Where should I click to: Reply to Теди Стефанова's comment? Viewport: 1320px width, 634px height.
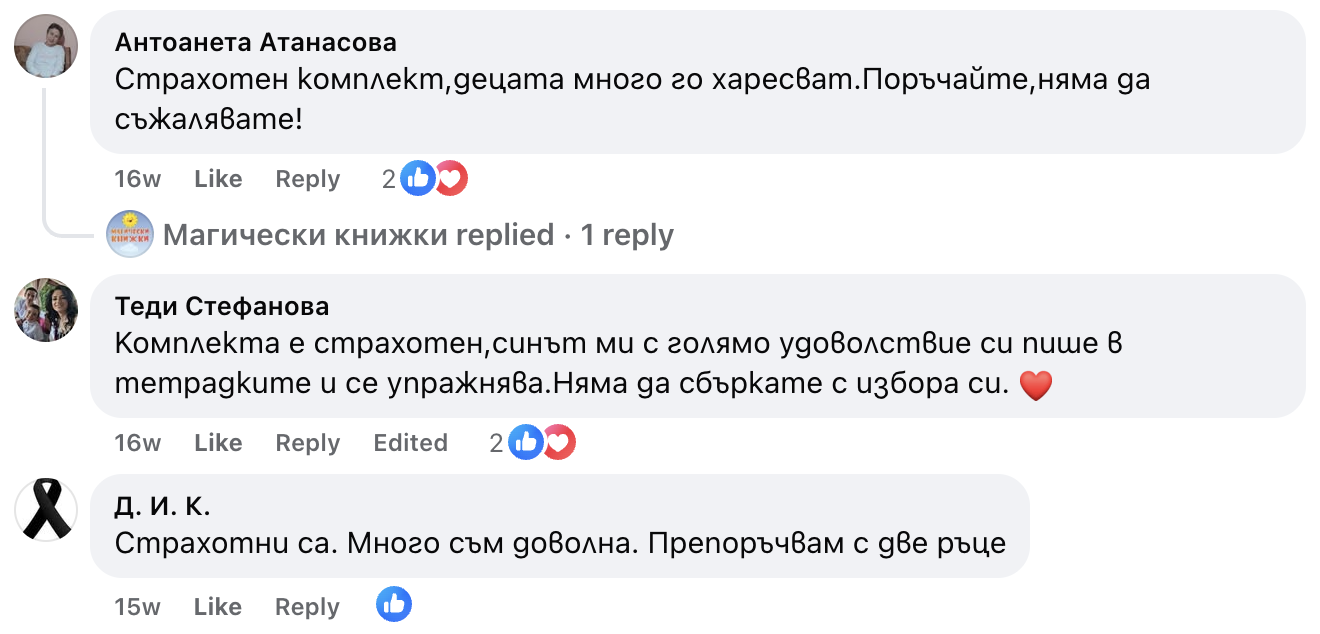(307, 443)
